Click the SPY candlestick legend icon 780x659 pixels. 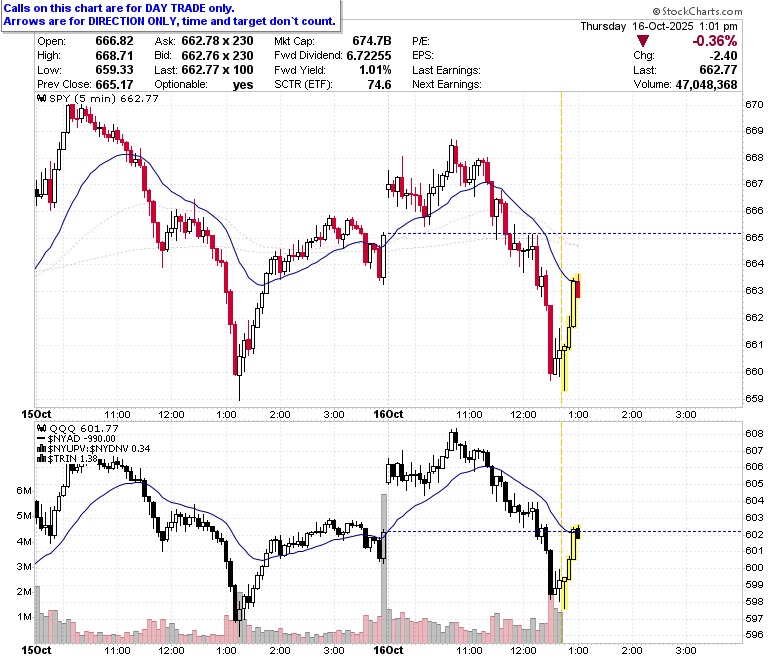(x=42, y=98)
